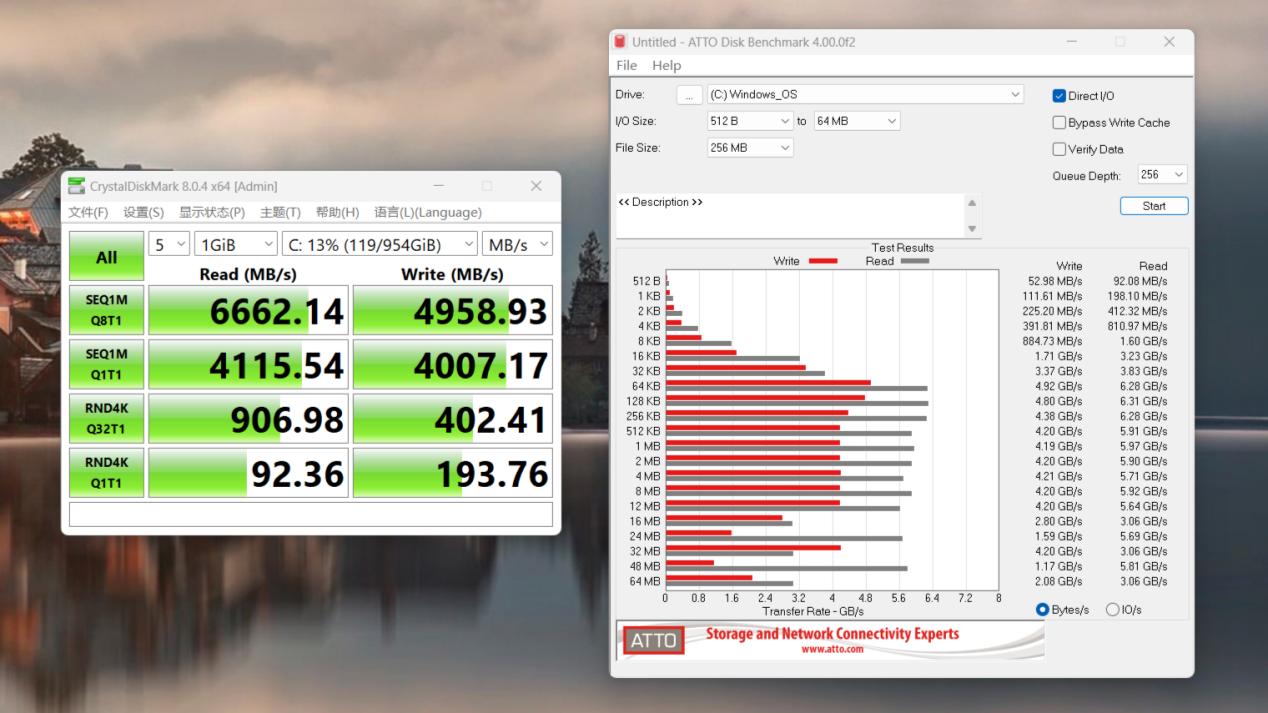Open the I/O Size end dropdown 64 MB
The height and width of the screenshot is (713, 1268).
(857, 121)
